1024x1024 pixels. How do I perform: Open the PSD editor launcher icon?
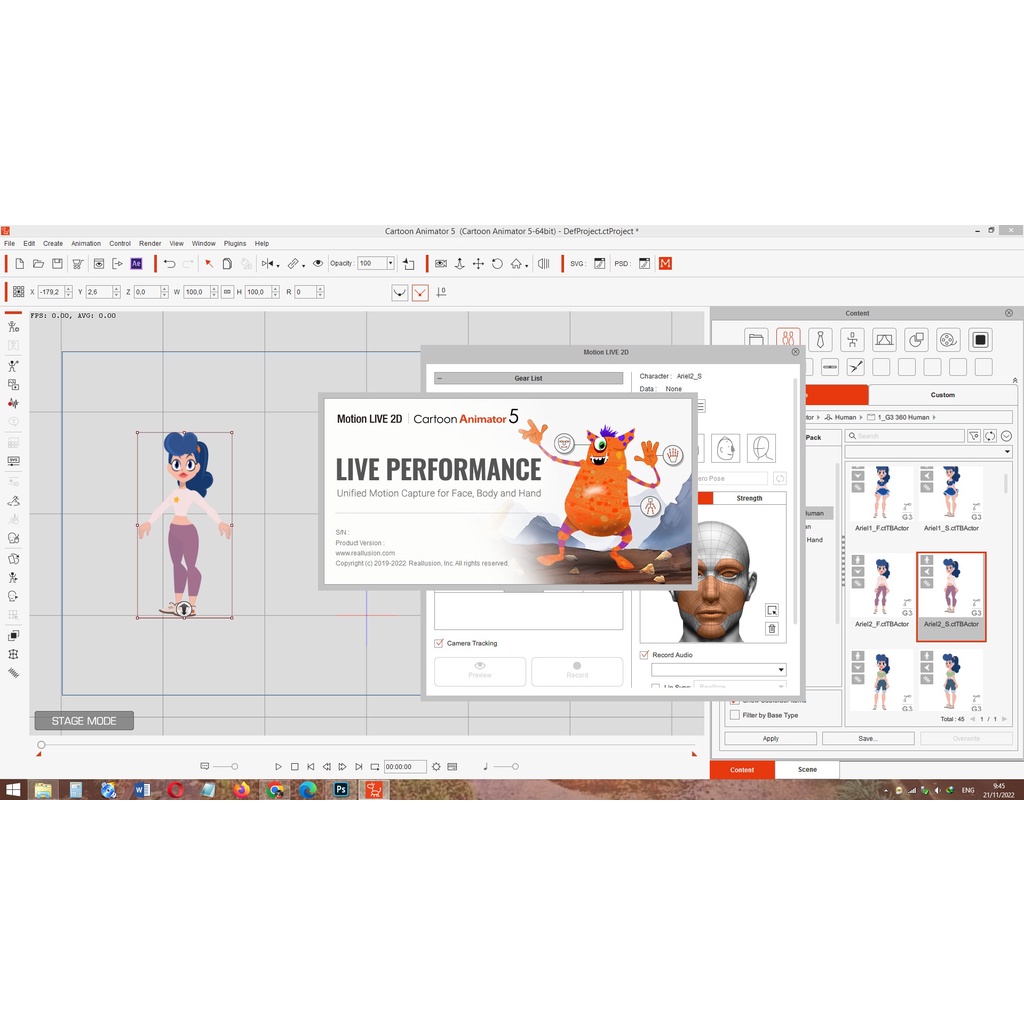coord(645,264)
